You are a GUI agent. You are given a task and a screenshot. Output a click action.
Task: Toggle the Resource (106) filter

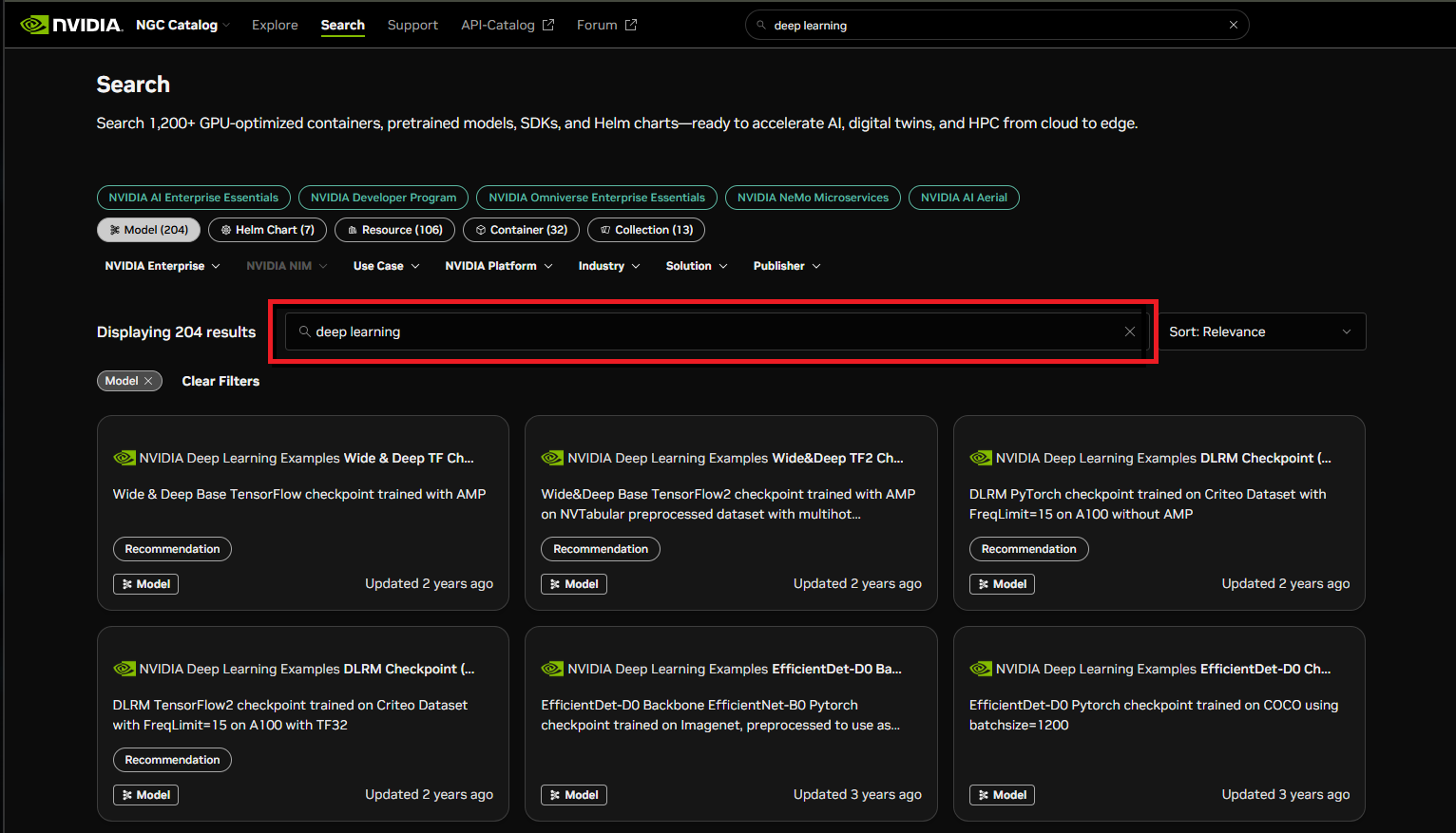[394, 230]
